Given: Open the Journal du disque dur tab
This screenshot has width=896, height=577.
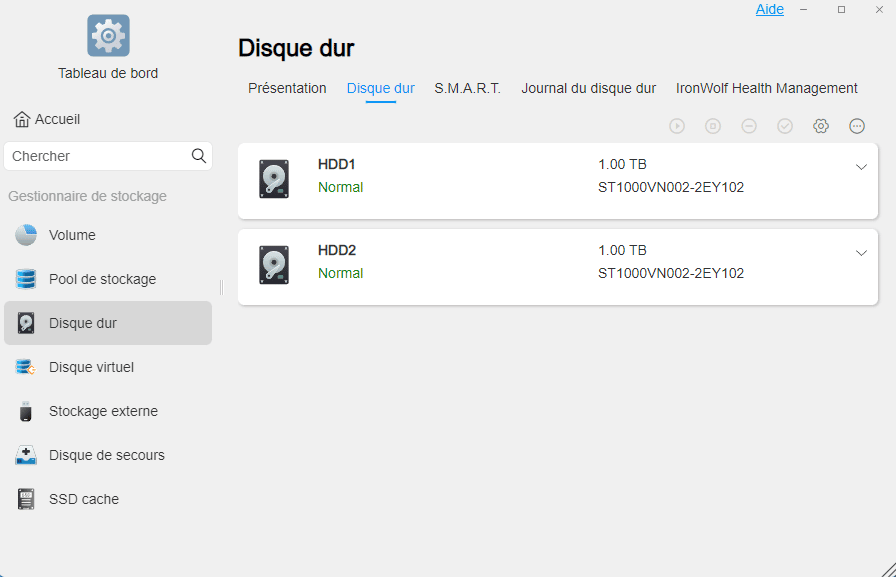Looking at the screenshot, I should [588, 88].
